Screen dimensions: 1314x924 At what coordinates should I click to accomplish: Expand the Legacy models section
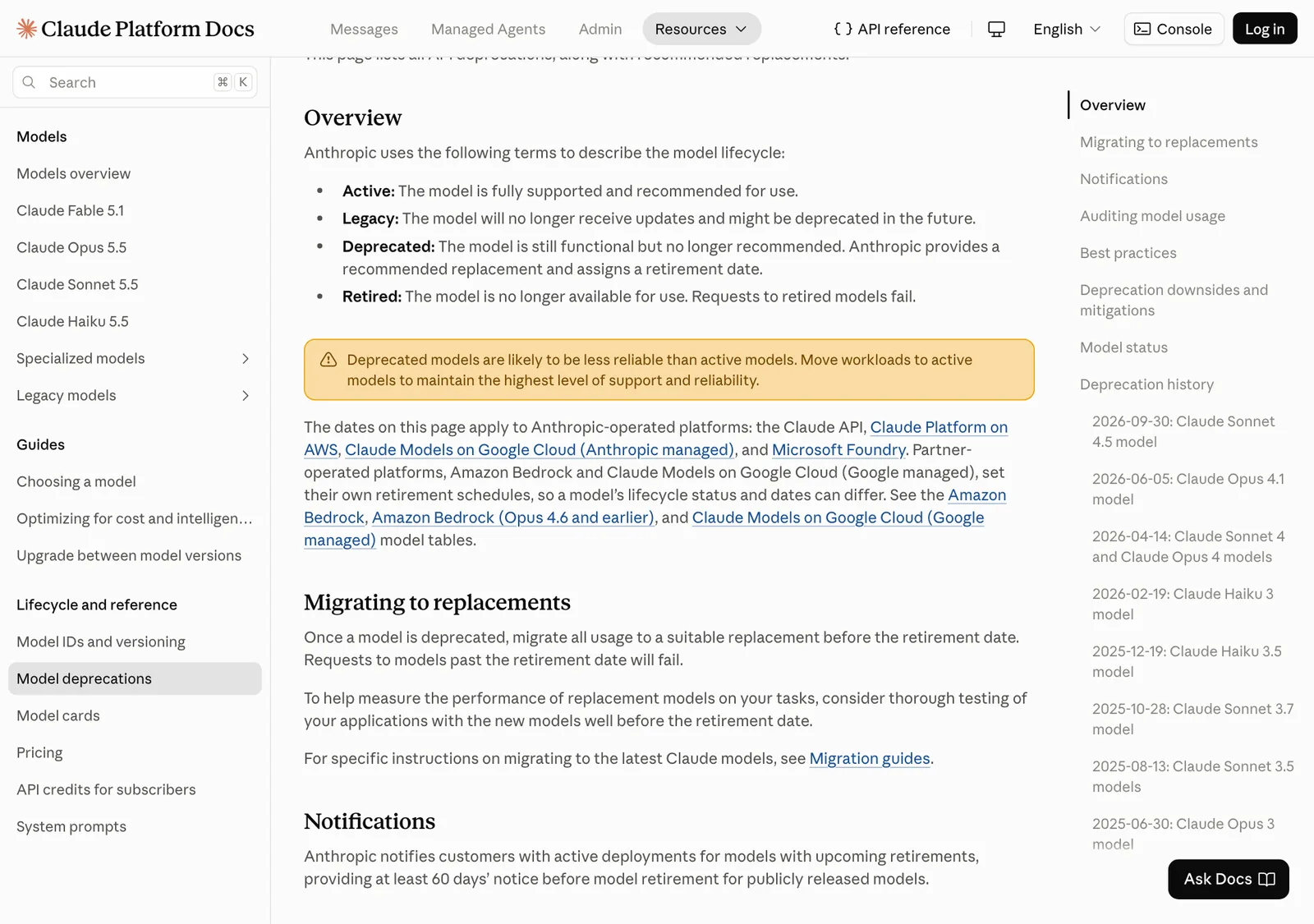coord(135,395)
